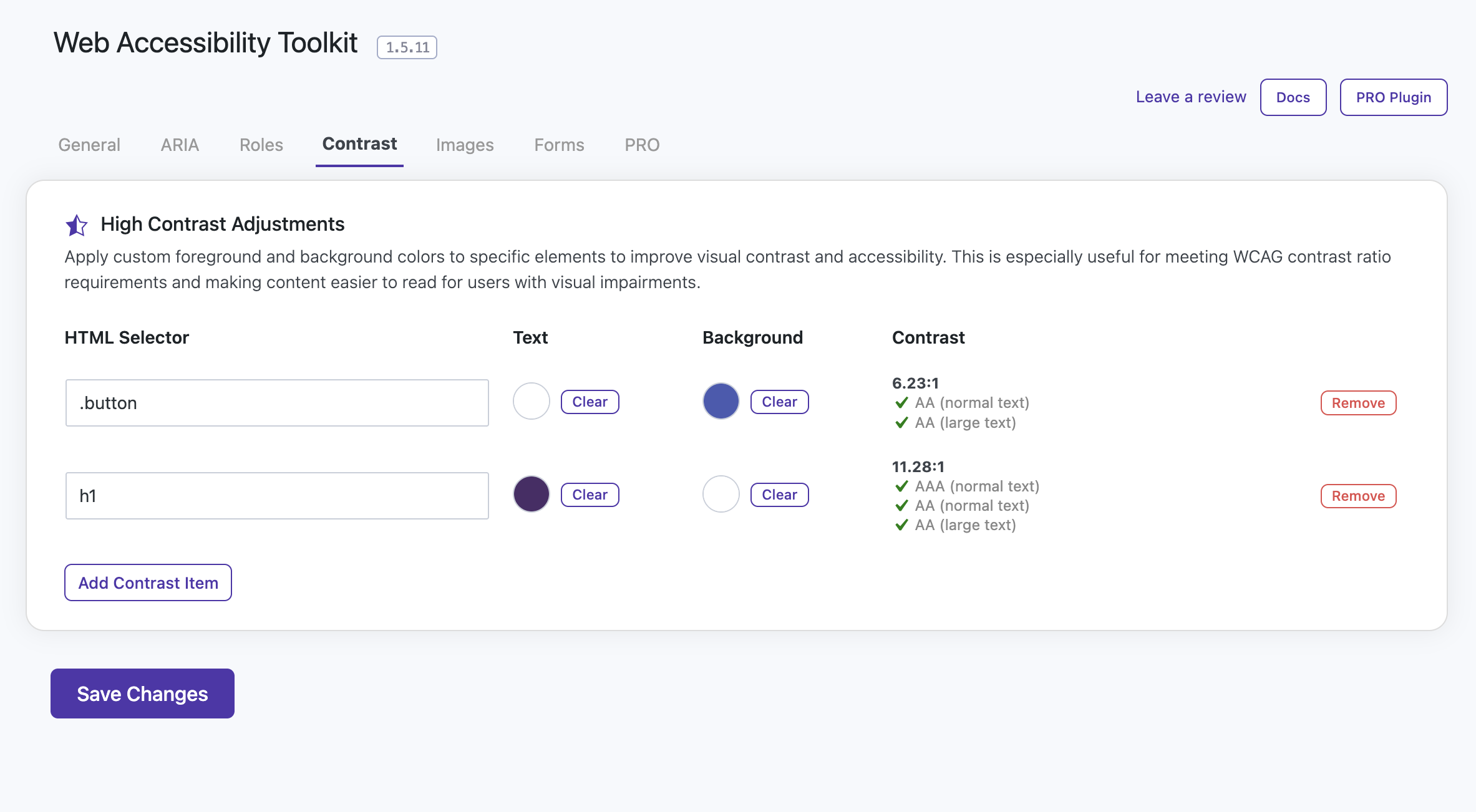Click the Leave a review link

1190,97
